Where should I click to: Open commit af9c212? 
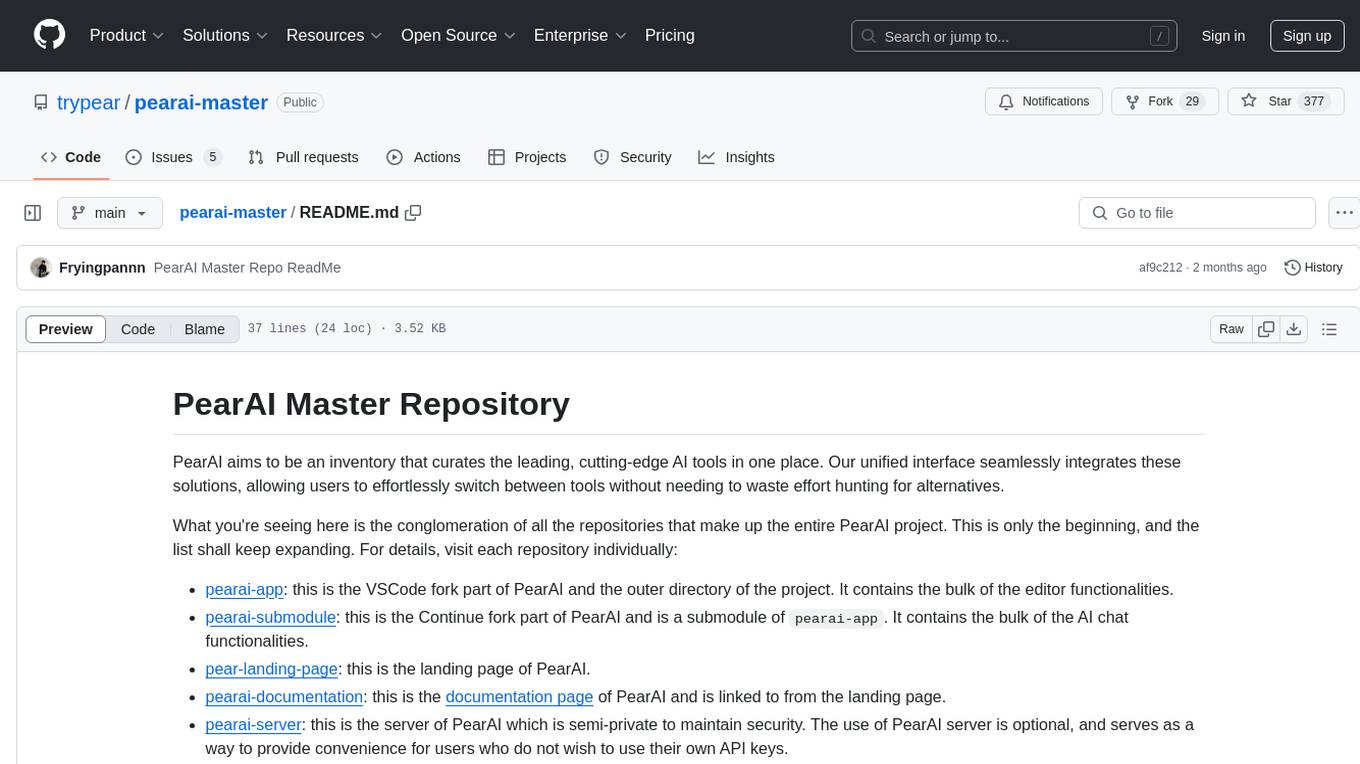coord(1160,268)
